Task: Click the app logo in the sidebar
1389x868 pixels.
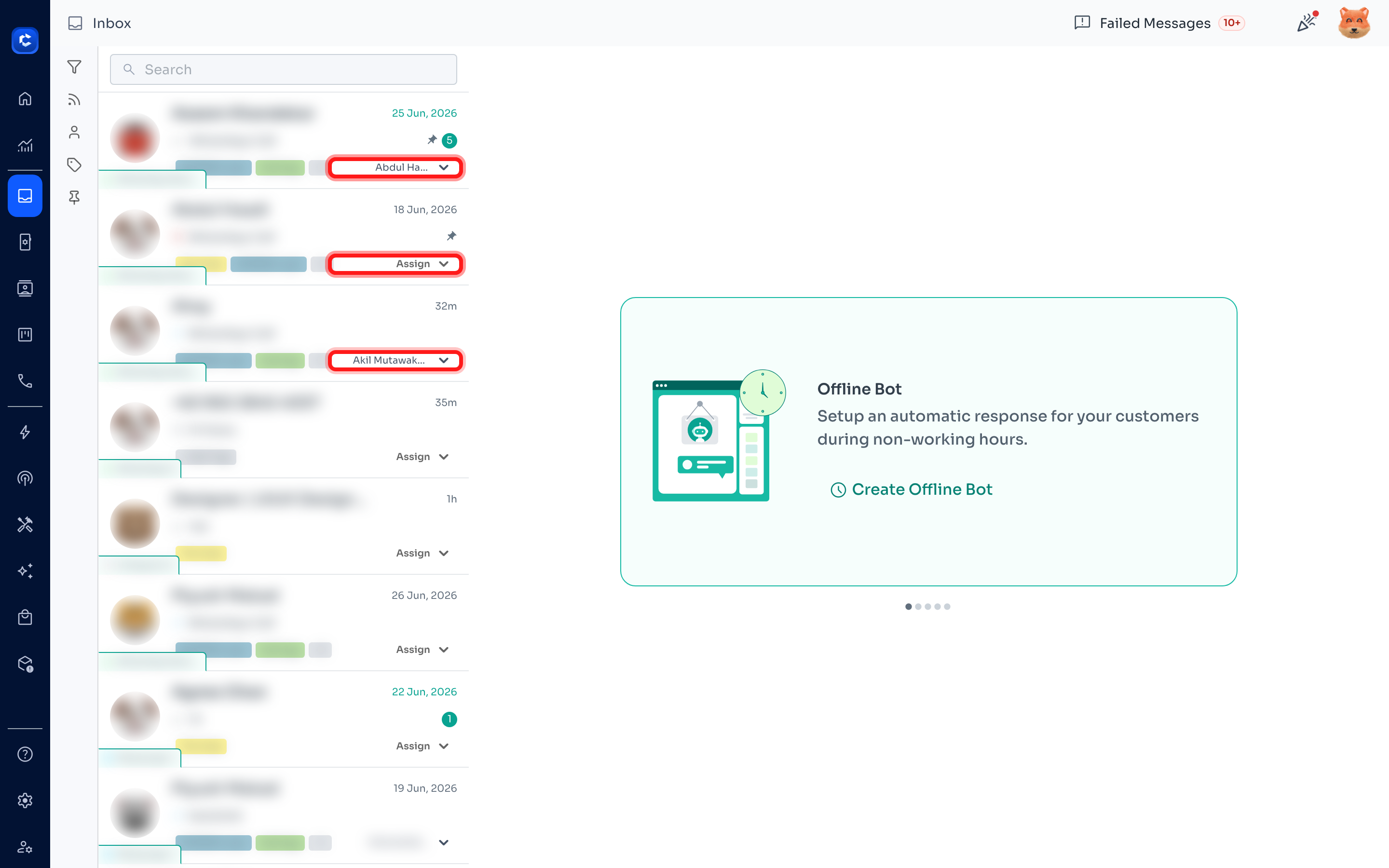Action: (25, 41)
